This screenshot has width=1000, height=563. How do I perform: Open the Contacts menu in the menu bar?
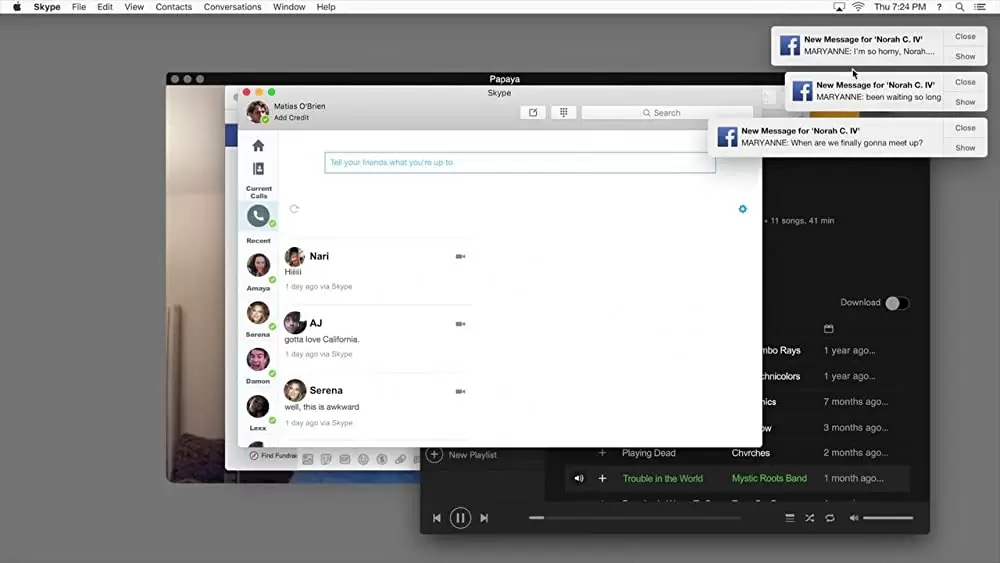(x=173, y=7)
